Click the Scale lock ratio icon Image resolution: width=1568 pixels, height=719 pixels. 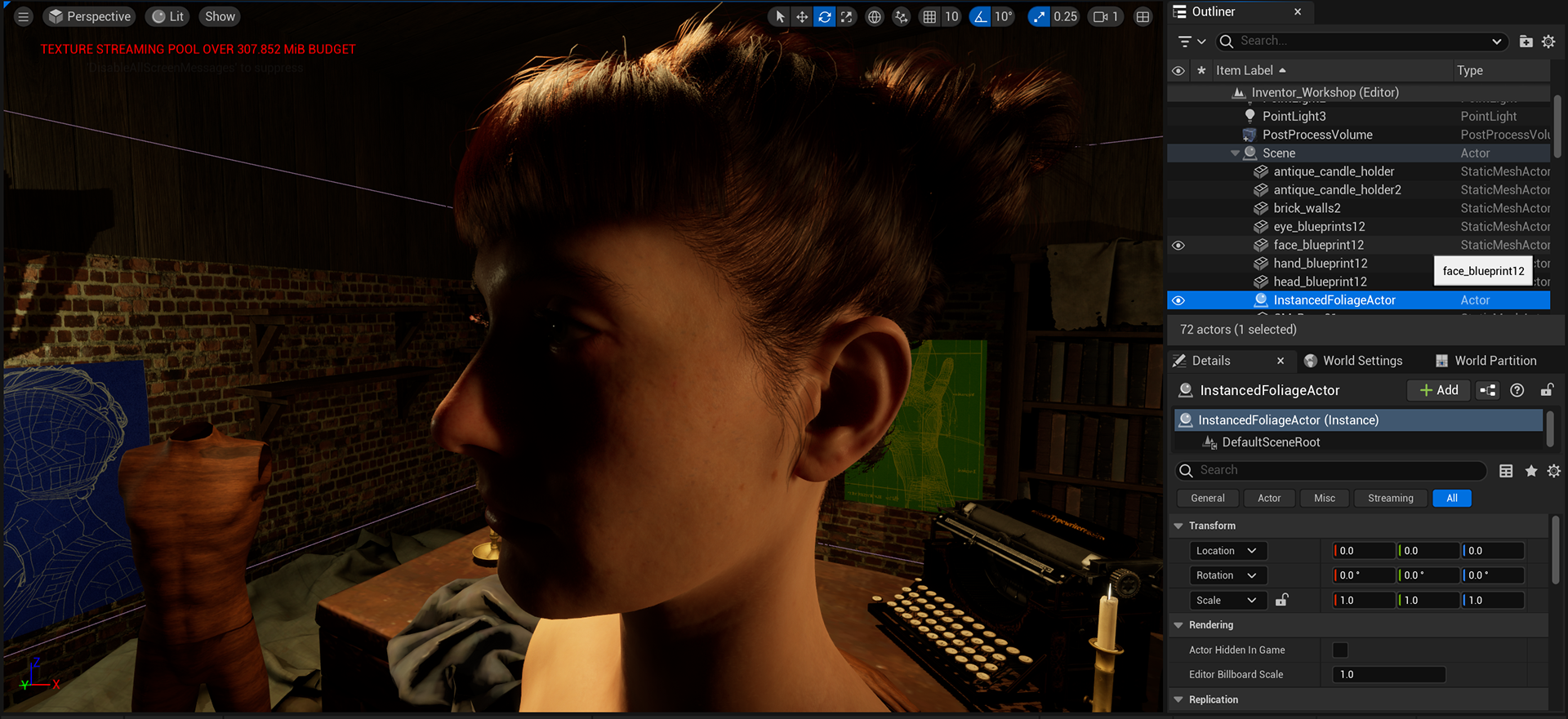(x=1282, y=600)
